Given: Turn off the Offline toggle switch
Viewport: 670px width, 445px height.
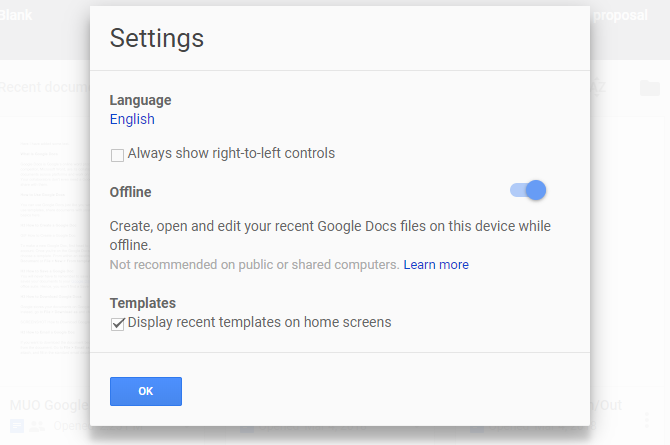Looking at the screenshot, I should pos(528,190).
